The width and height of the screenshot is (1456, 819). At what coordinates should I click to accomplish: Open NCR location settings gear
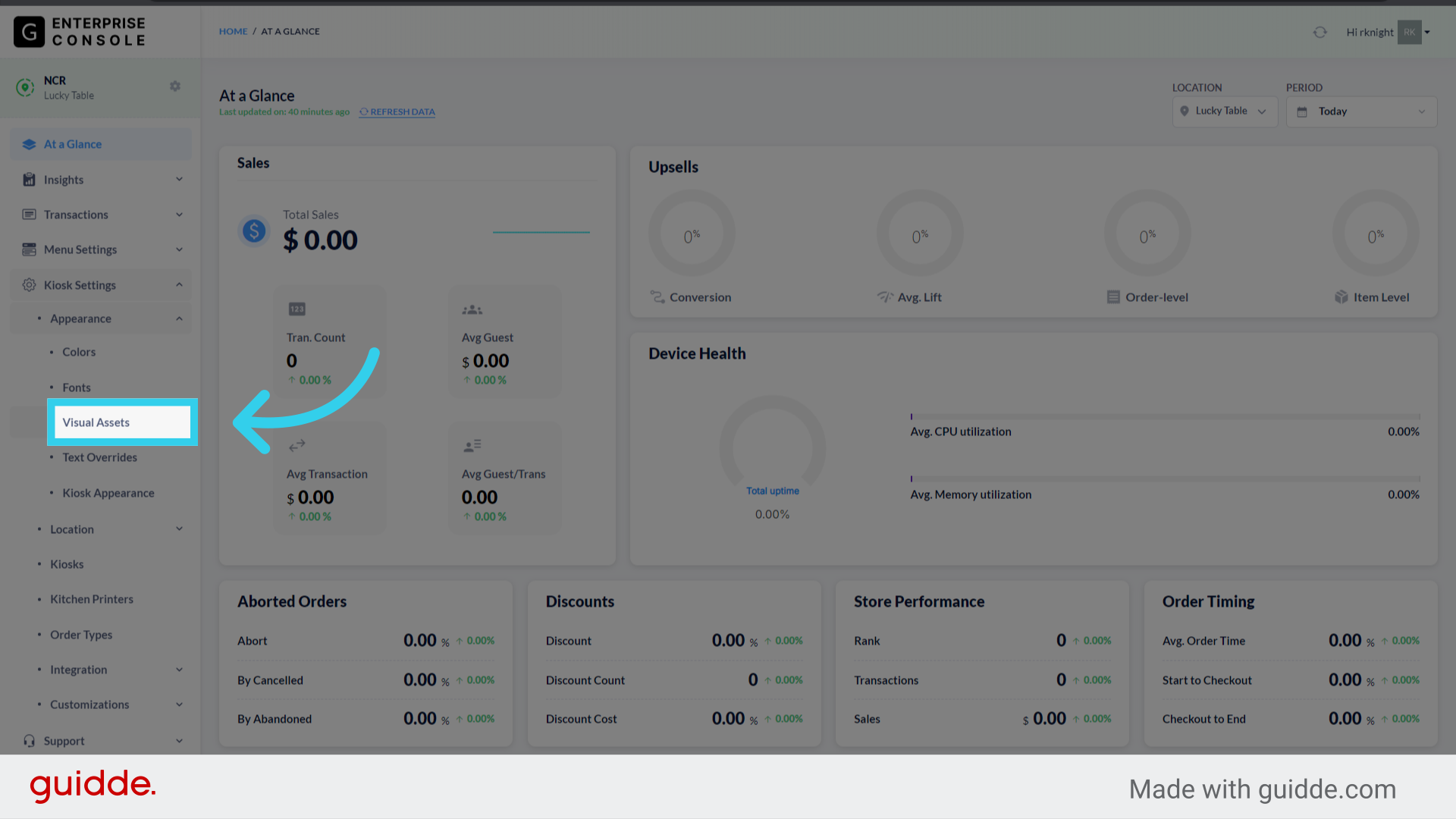click(175, 86)
